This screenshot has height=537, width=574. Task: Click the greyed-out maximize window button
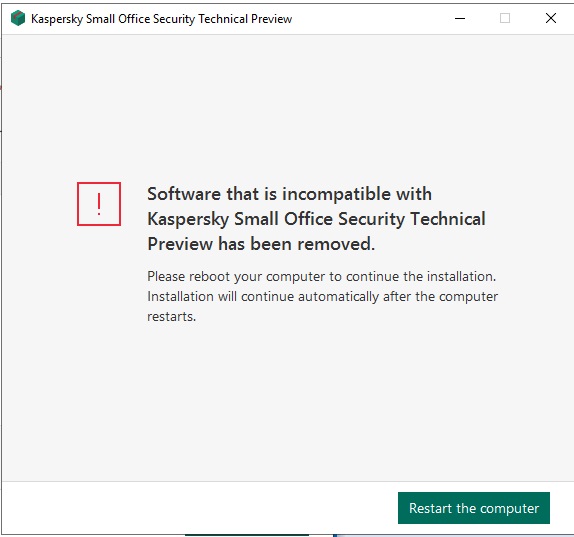click(x=505, y=18)
